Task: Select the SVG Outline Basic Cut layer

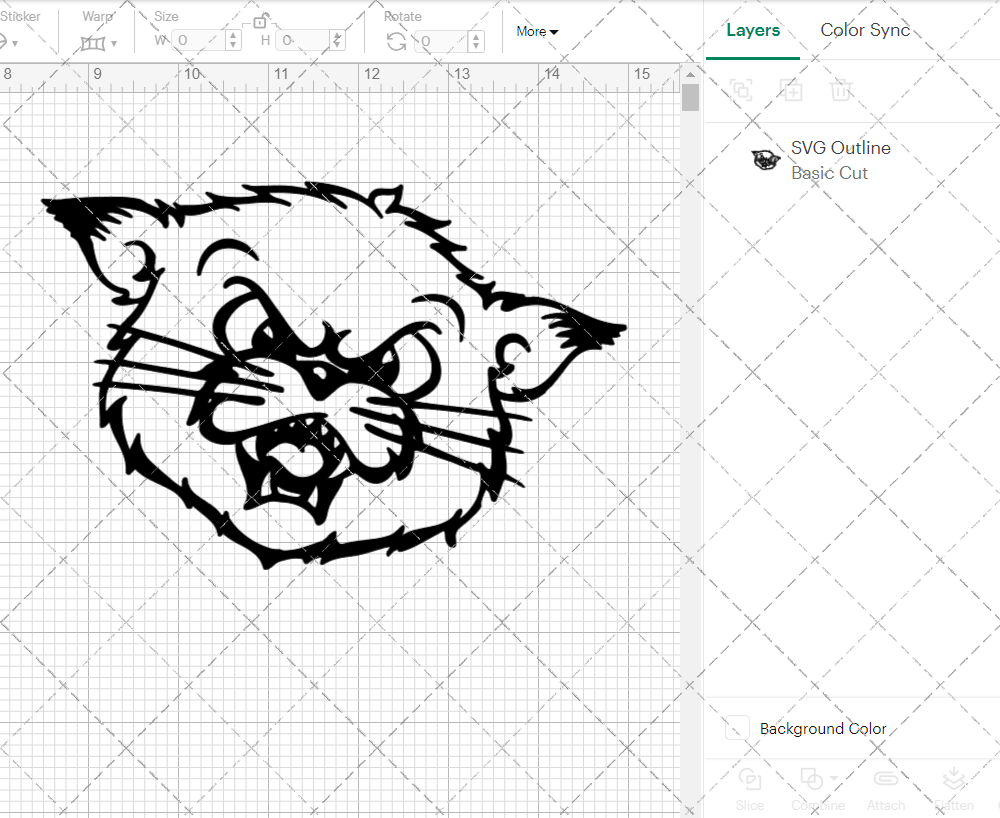Action: 840,160
